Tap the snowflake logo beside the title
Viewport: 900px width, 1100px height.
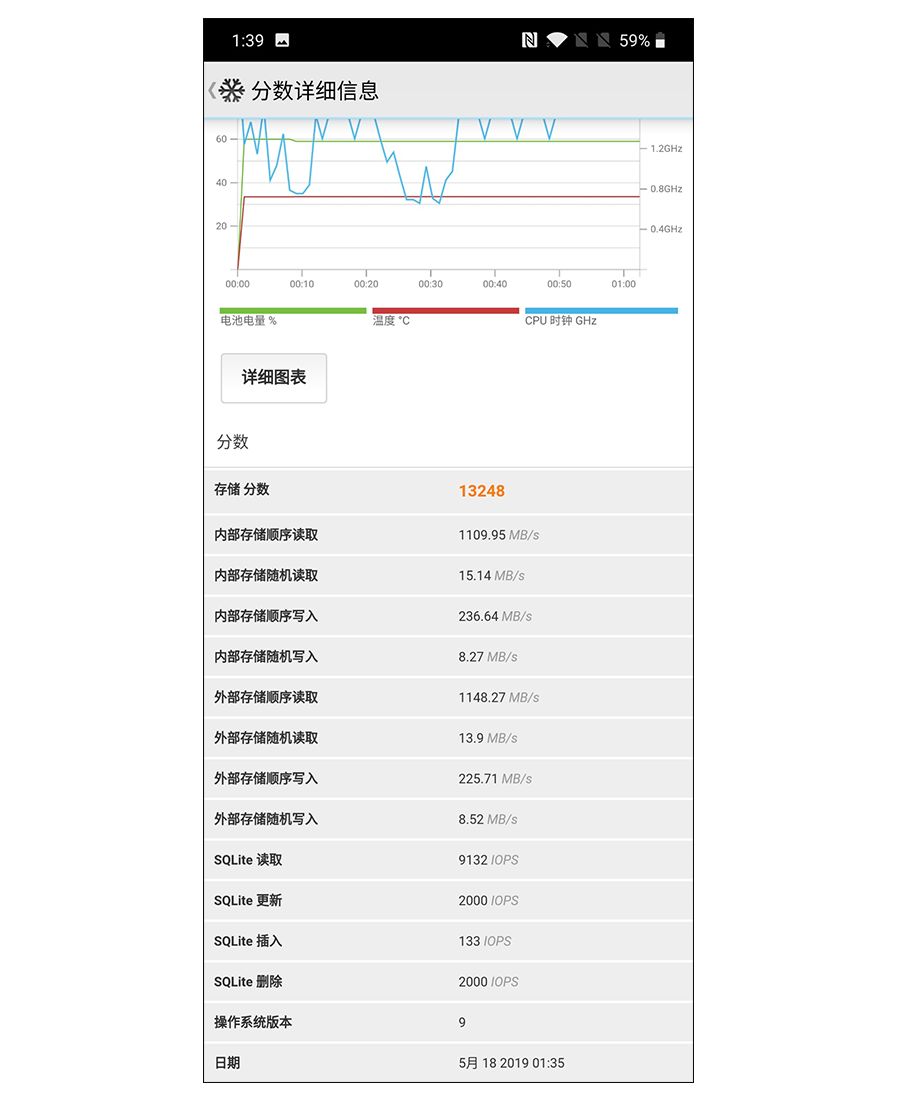click(233, 89)
